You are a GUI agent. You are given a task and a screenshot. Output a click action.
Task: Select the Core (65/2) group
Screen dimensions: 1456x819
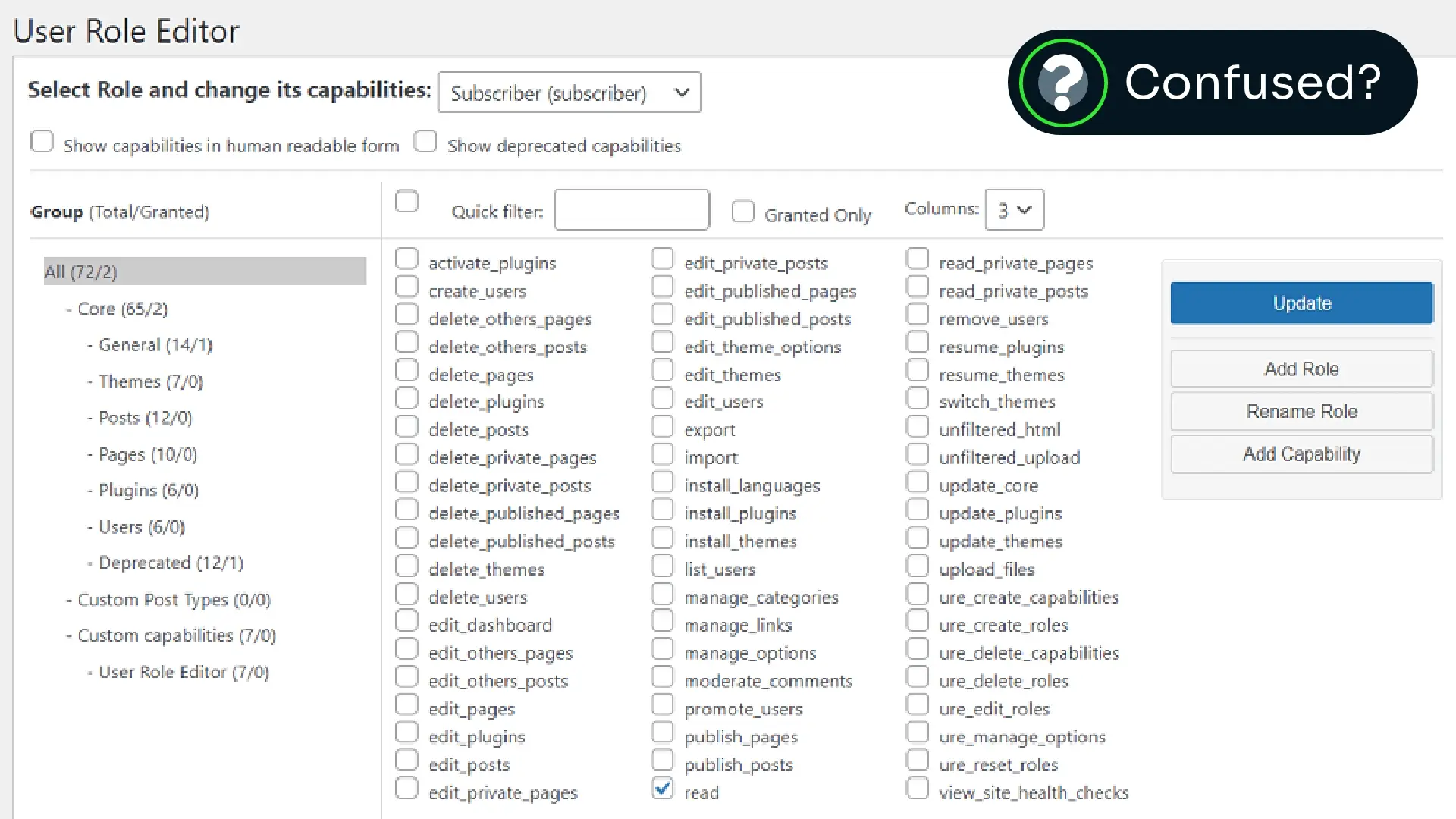[122, 309]
